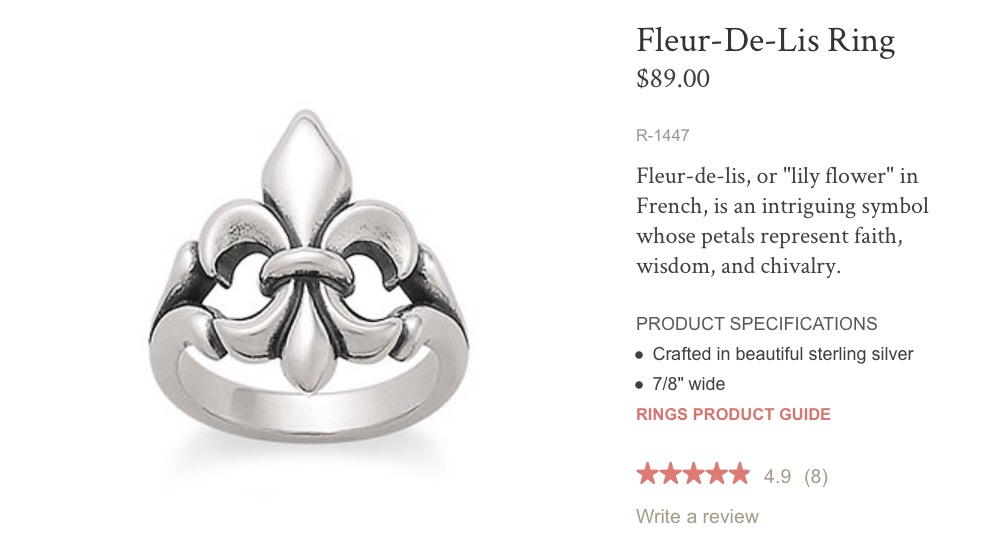
Task: Click the second rating star
Action: point(670,474)
